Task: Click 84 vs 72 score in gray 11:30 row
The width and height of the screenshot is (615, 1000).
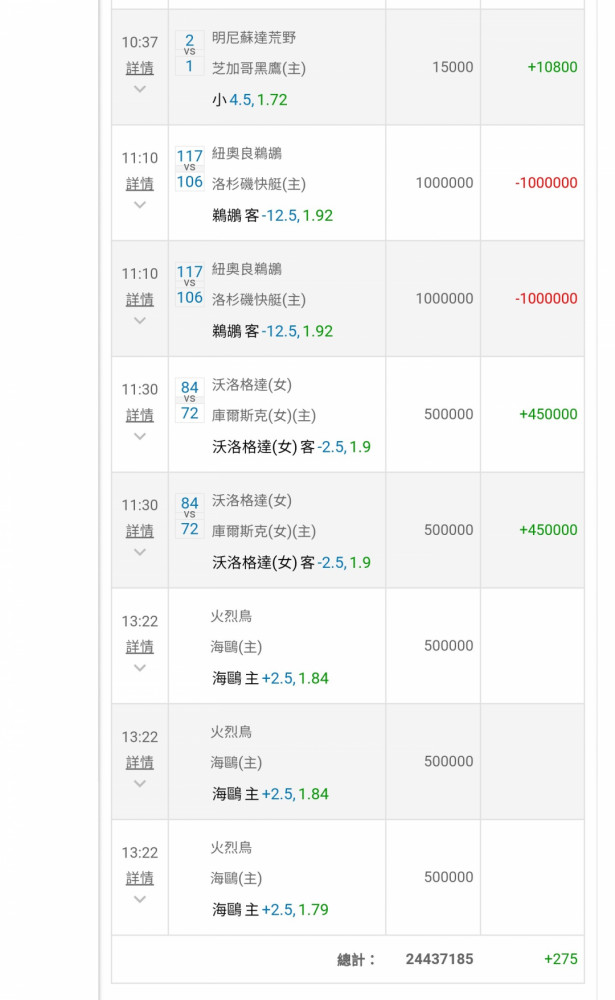Action: point(189,516)
